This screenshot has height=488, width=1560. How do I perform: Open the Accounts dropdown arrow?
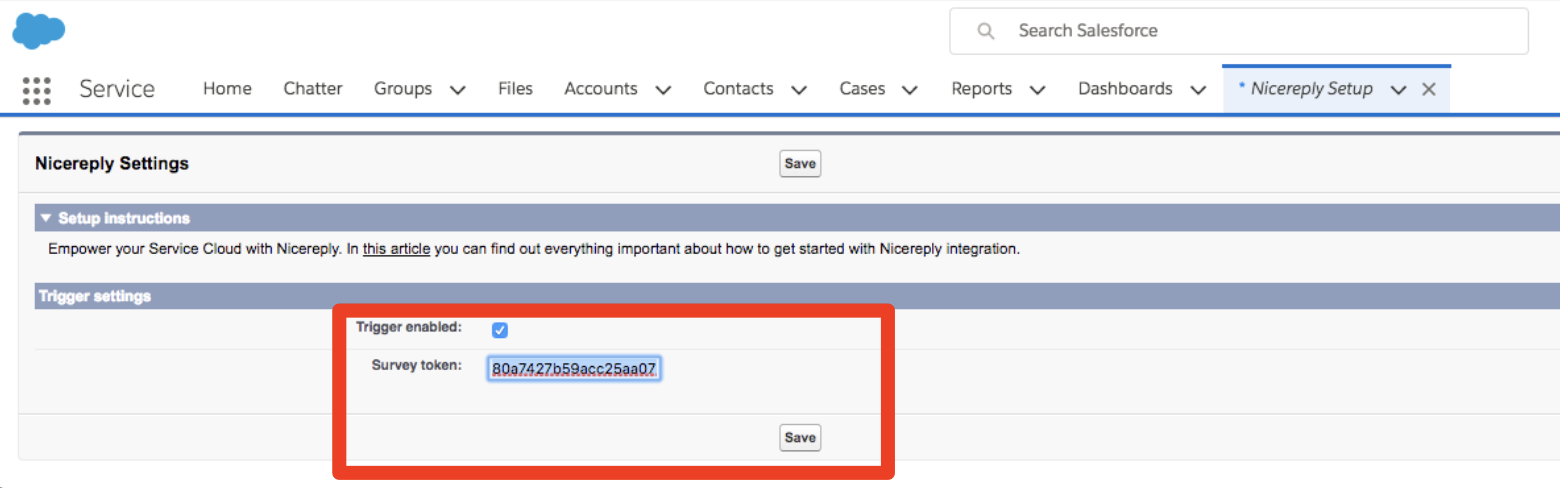click(x=663, y=90)
